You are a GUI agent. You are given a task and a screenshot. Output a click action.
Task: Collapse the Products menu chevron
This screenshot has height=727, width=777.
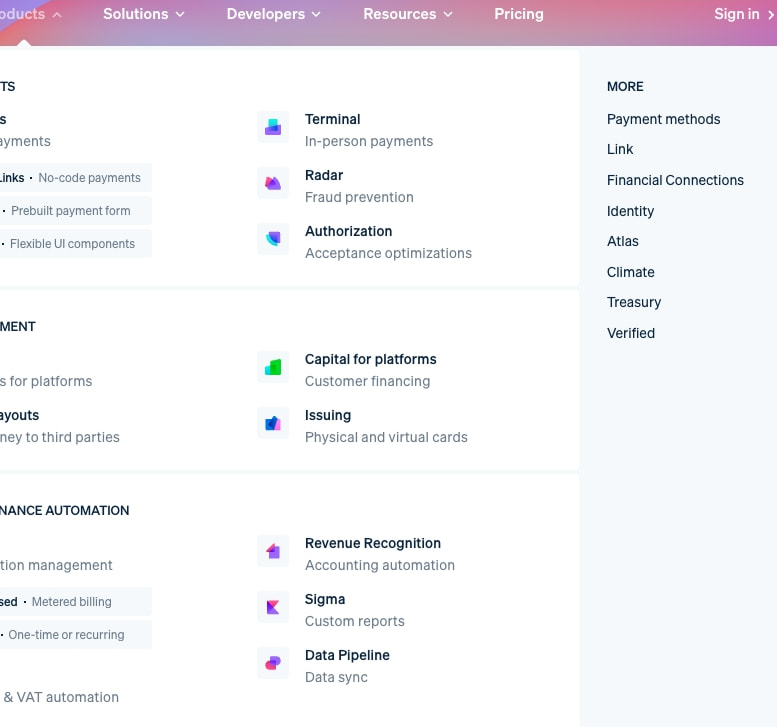coord(57,15)
